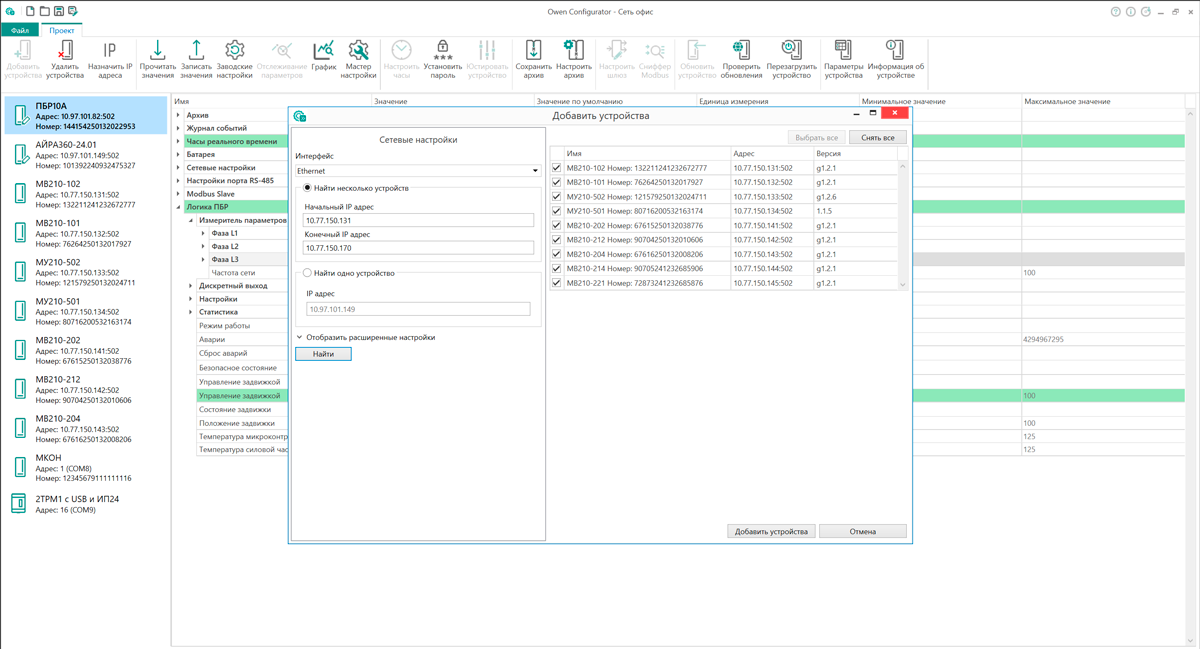Switch to the Проект tab
The height and width of the screenshot is (649, 1200).
click(x=64, y=30)
